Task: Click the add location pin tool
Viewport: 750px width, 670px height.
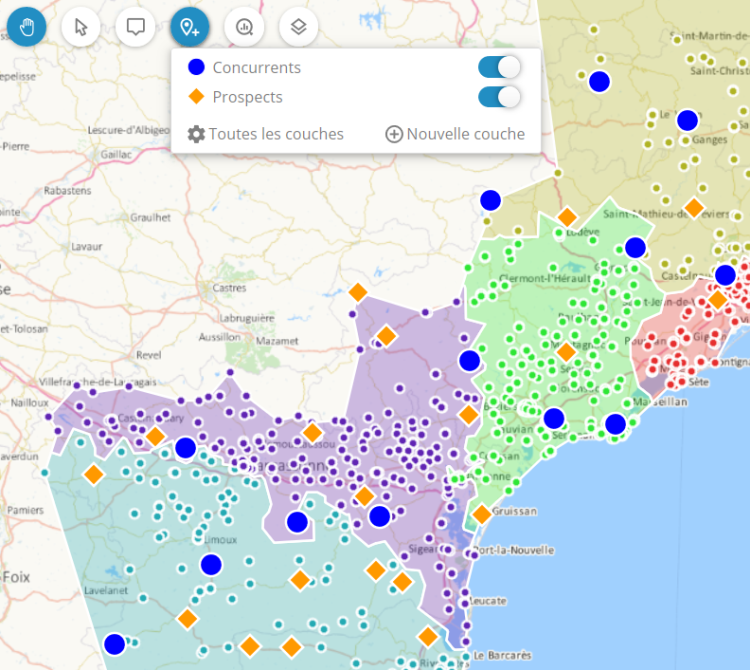Action: click(x=189, y=27)
